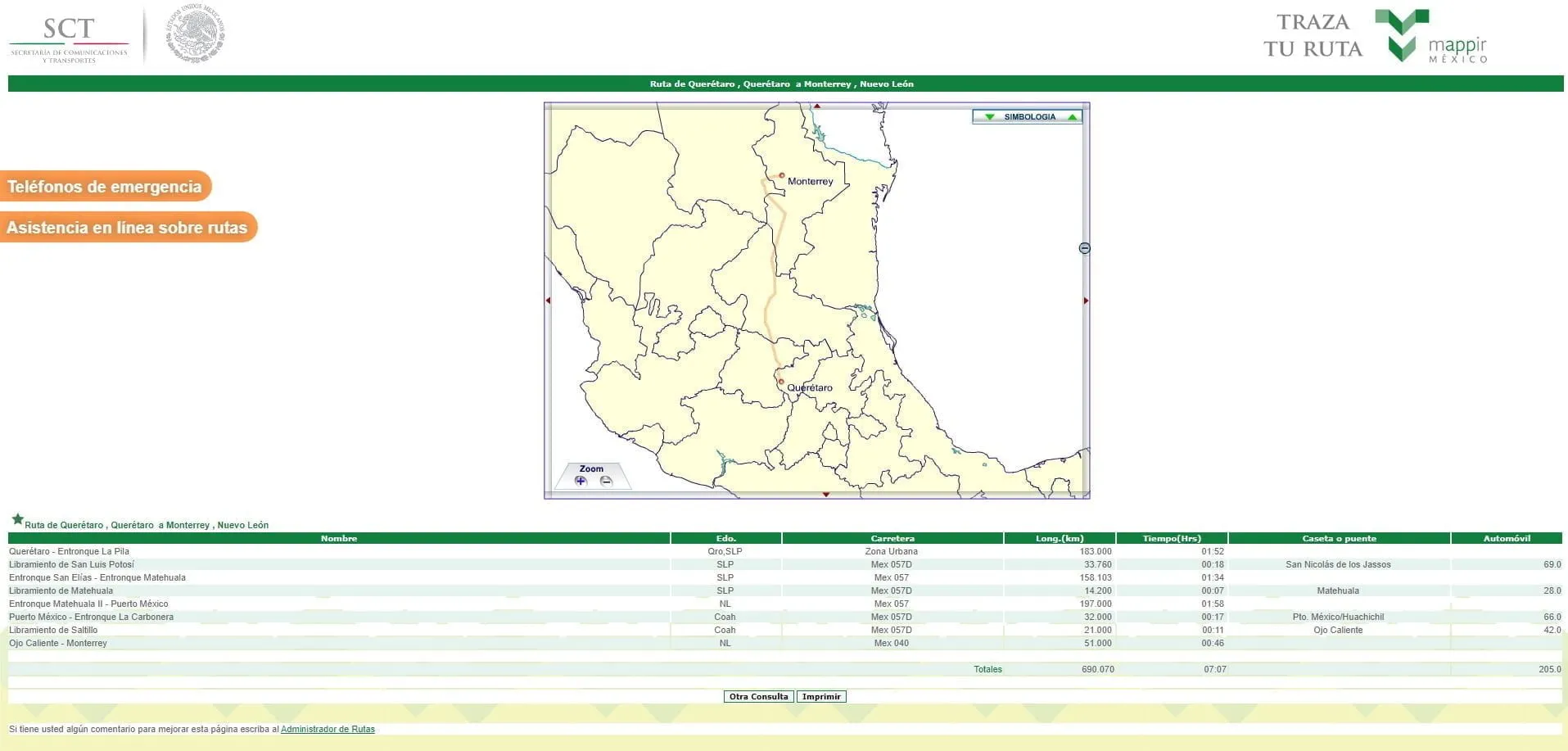1568x751 pixels.
Task: Pan the map east with right arrow
Action: click(1086, 301)
